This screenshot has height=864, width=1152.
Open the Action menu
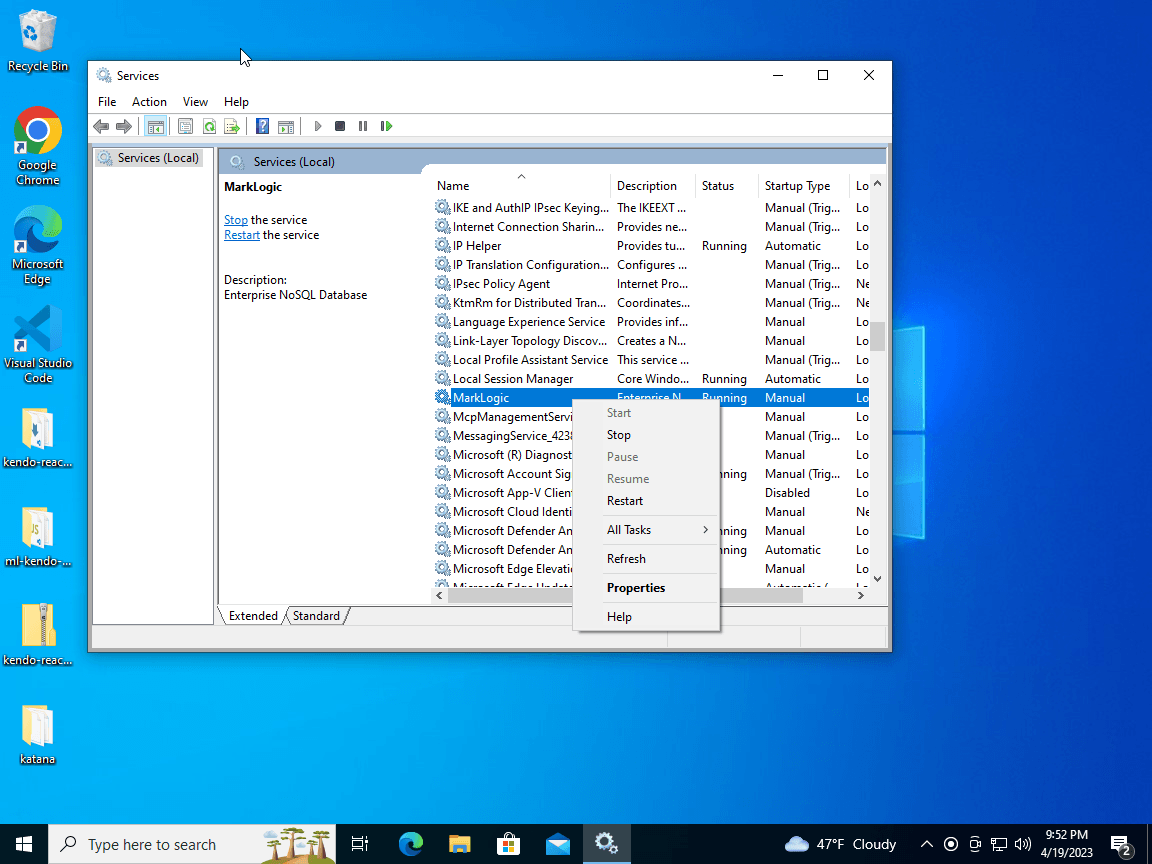(x=149, y=102)
